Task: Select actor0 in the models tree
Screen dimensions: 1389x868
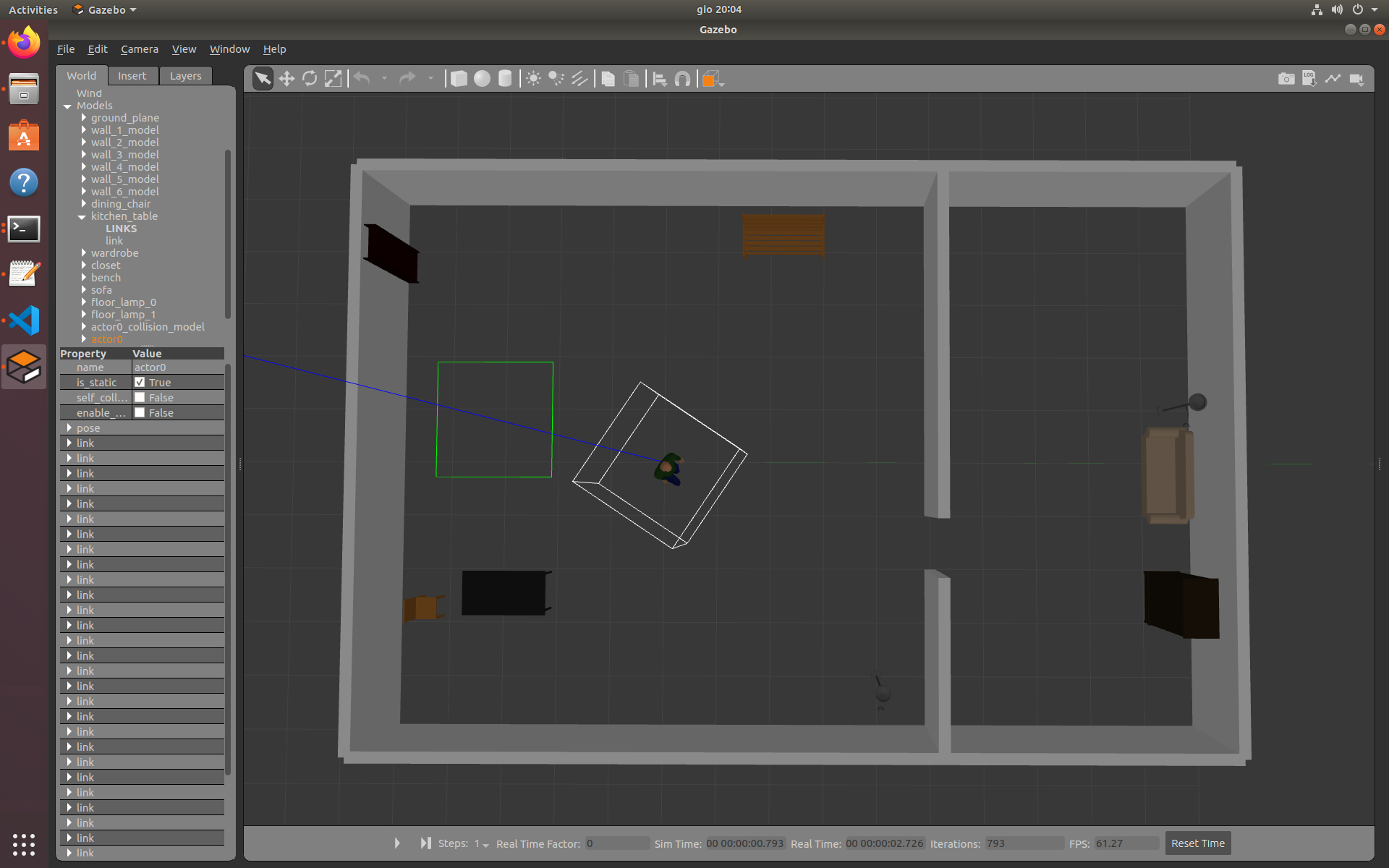Action: [x=107, y=339]
